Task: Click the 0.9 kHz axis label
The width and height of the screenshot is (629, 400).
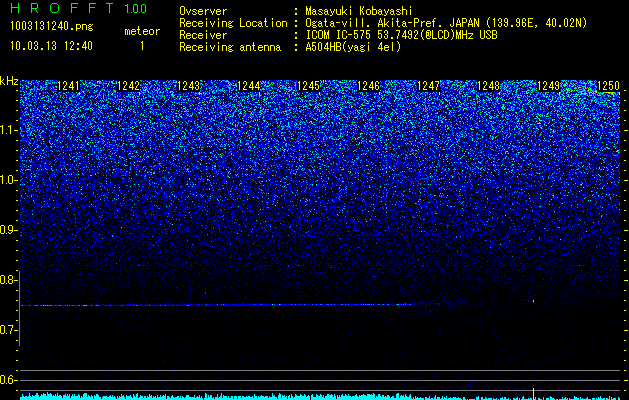Action: tap(8, 230)
